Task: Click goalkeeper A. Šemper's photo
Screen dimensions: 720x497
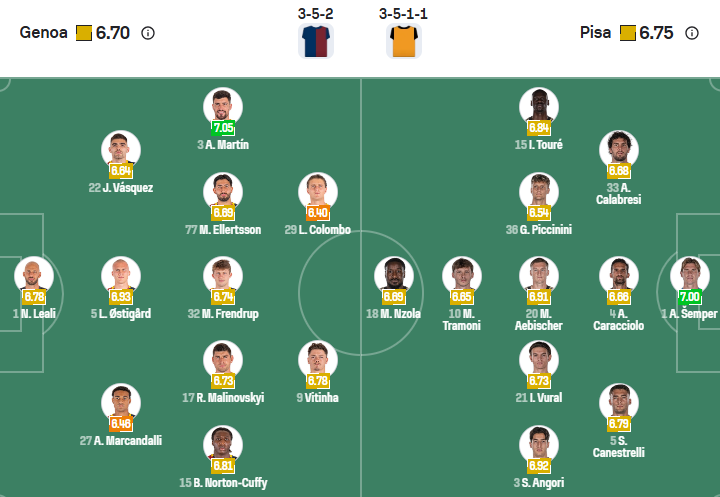Action: tap(689, 275)
